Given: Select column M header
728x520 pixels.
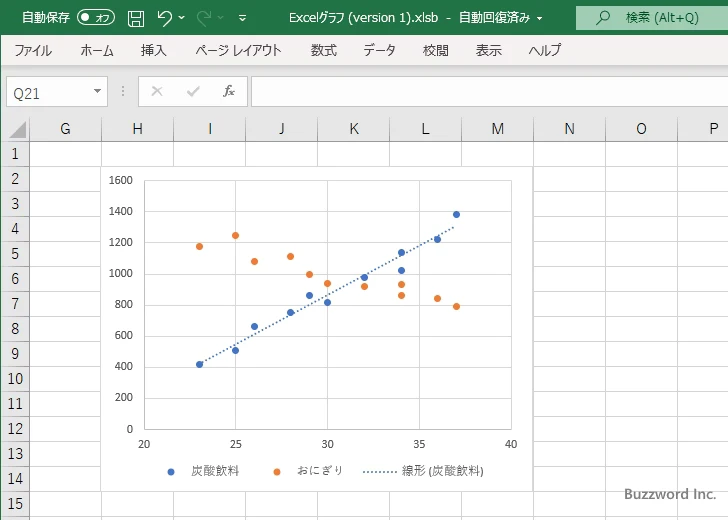Looking at the screenshot, I should pos(498,129).
